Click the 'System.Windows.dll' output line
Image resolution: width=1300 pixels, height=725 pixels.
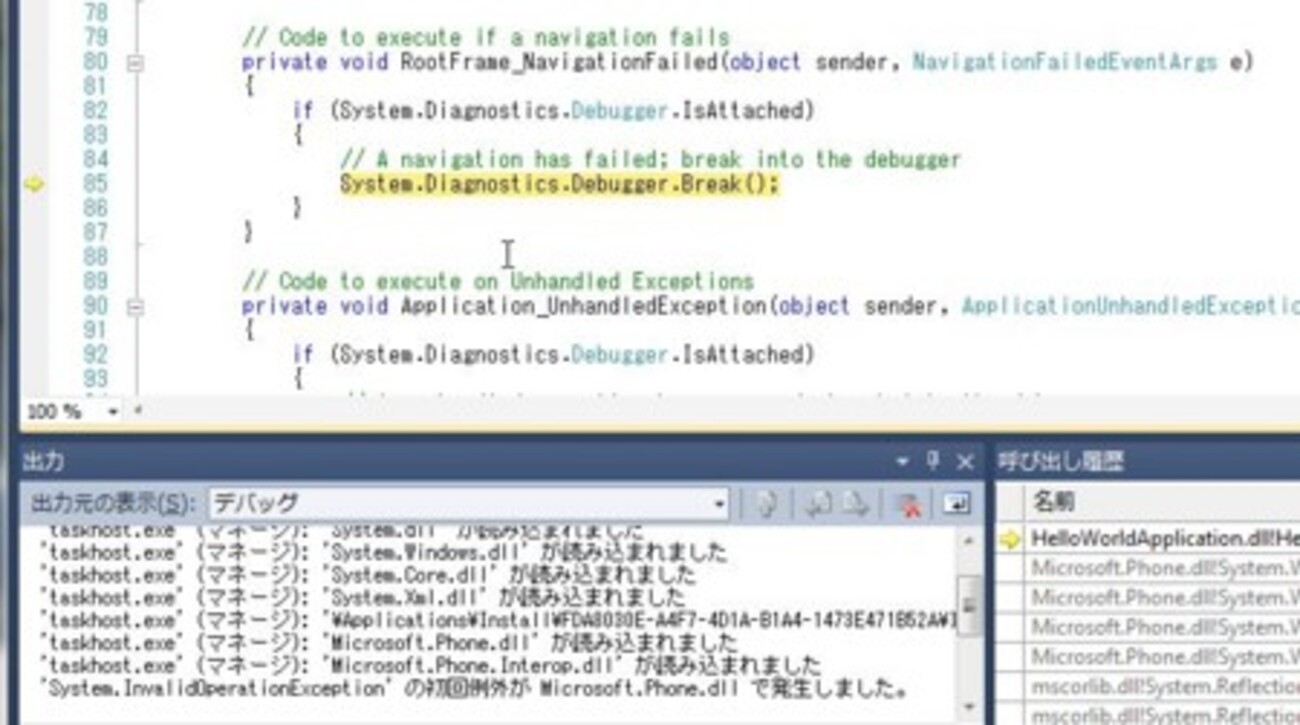coord(384,553)
